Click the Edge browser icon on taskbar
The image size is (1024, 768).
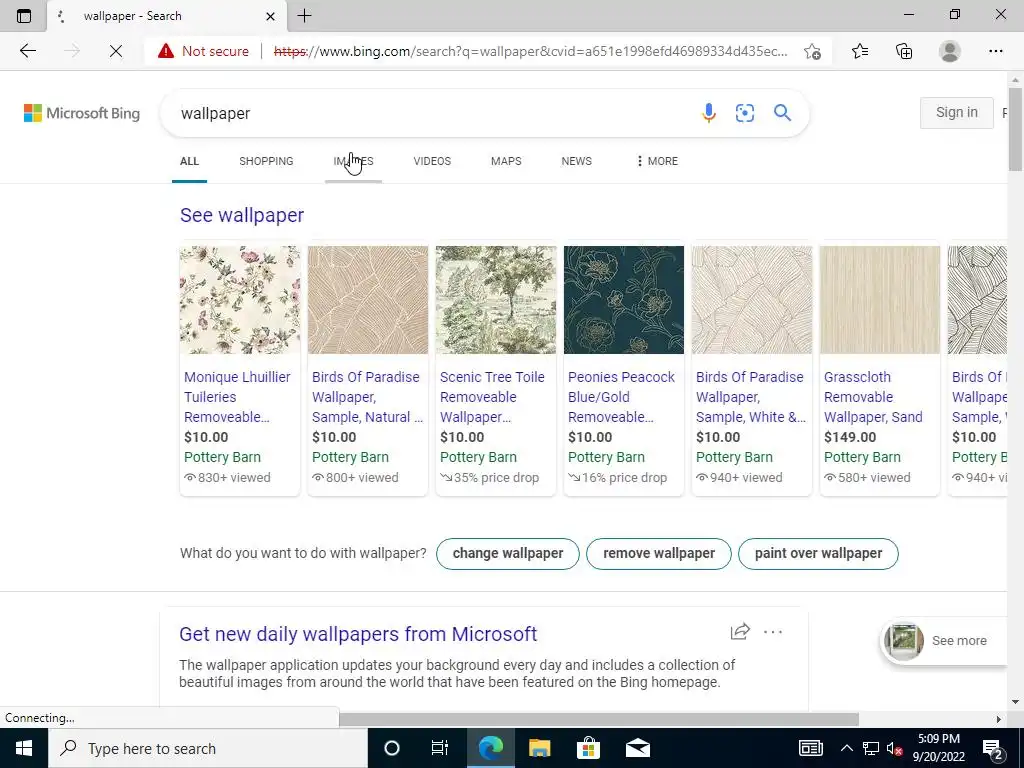(490, 748)
